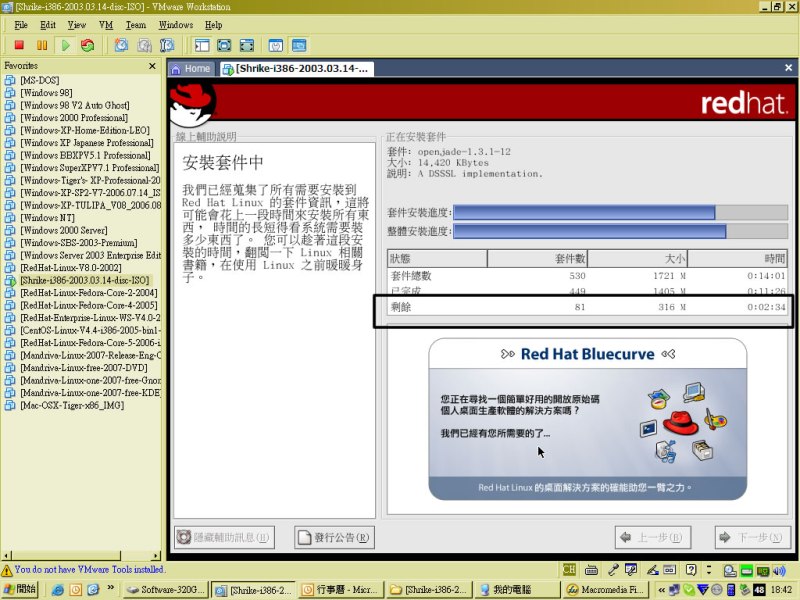The width and height of the screenshot is (800, 600).
Task: Expand hidden tray icons chevron
Action: click(662, 590)
